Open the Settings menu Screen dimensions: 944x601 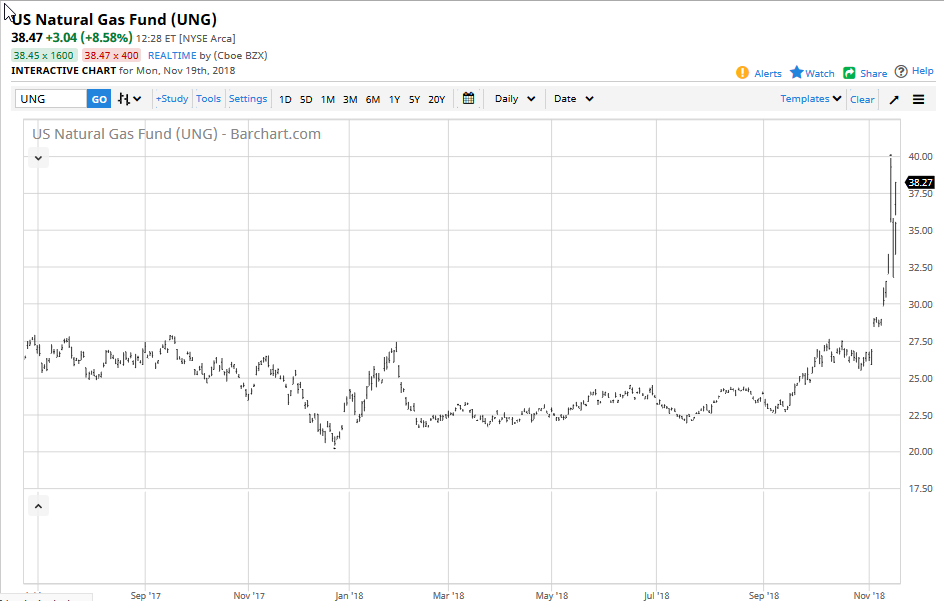[x=248, y=99]
